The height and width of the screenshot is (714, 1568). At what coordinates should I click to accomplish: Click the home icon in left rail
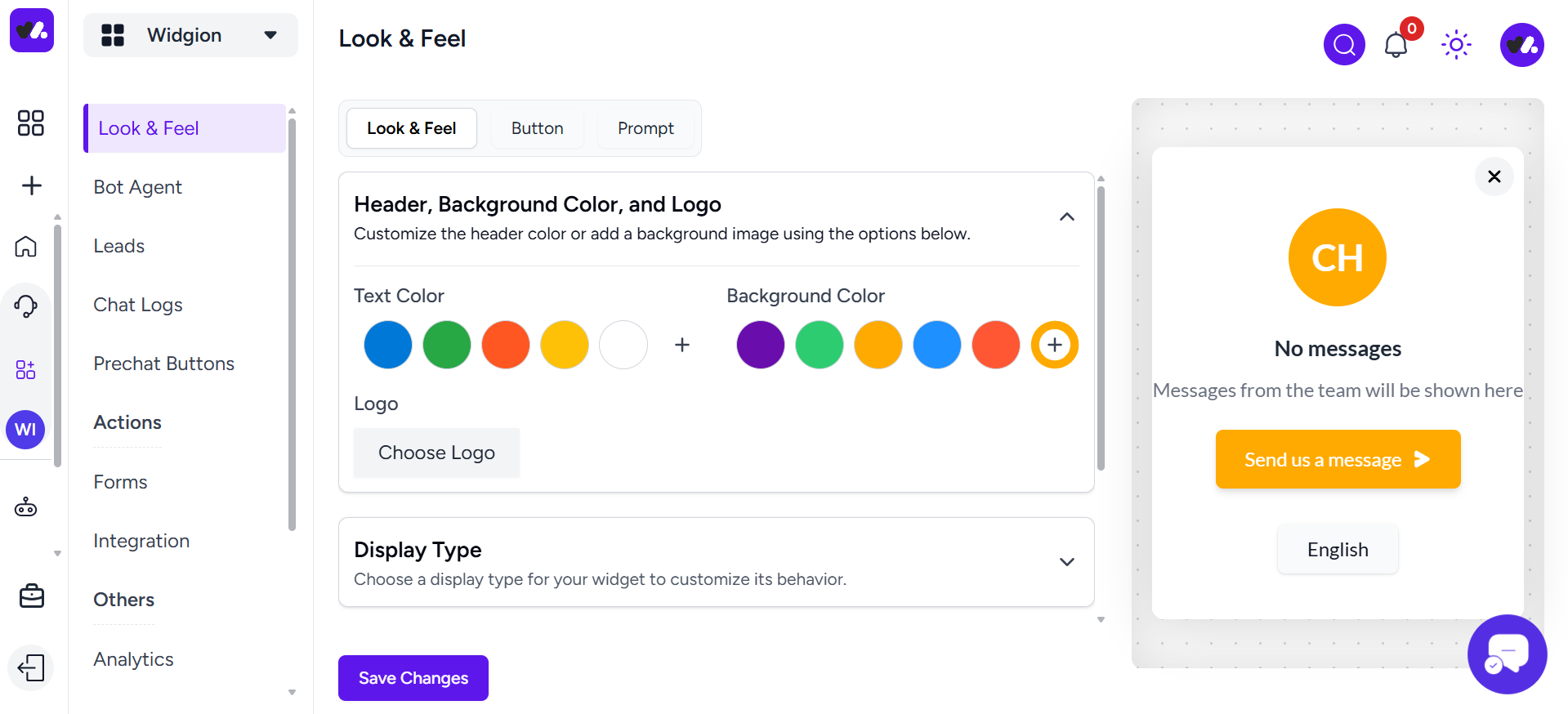click(x=26, y=246)
